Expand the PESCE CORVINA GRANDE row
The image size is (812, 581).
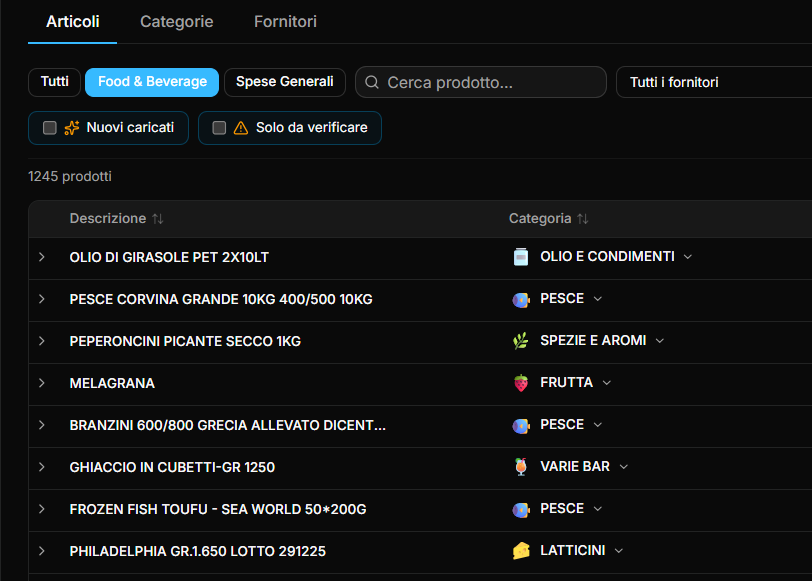42,299
